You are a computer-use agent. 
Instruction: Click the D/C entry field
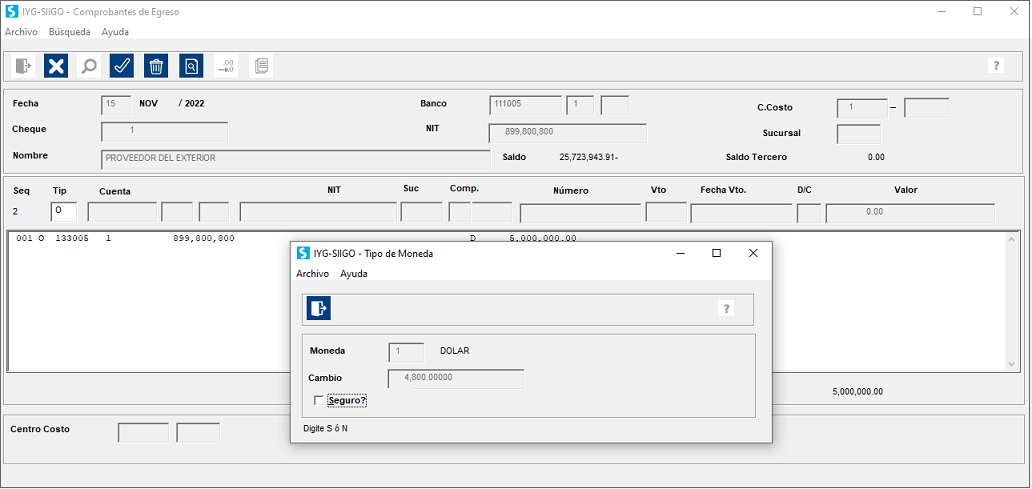[x=809, y=213]
